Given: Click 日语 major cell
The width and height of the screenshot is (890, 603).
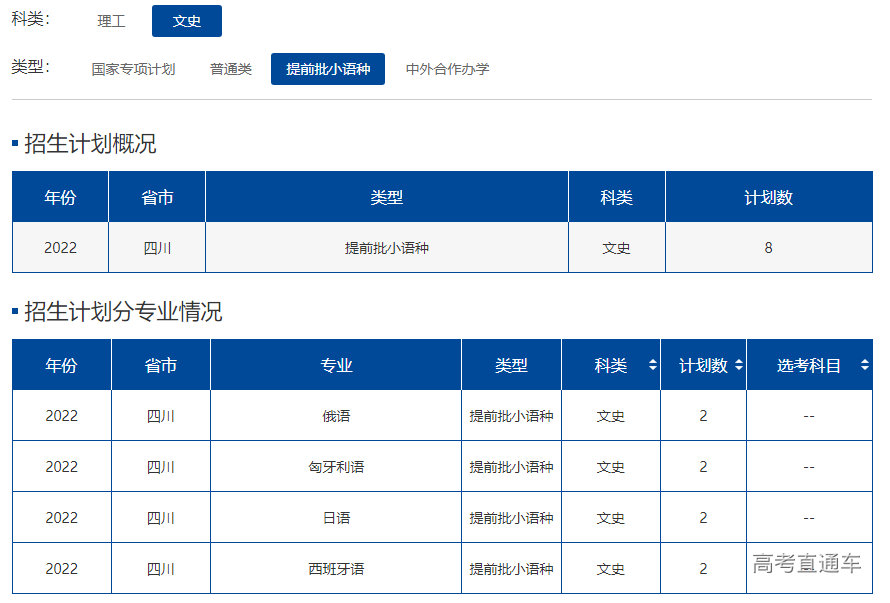Looking at the screenshot, I should point(336,518).
